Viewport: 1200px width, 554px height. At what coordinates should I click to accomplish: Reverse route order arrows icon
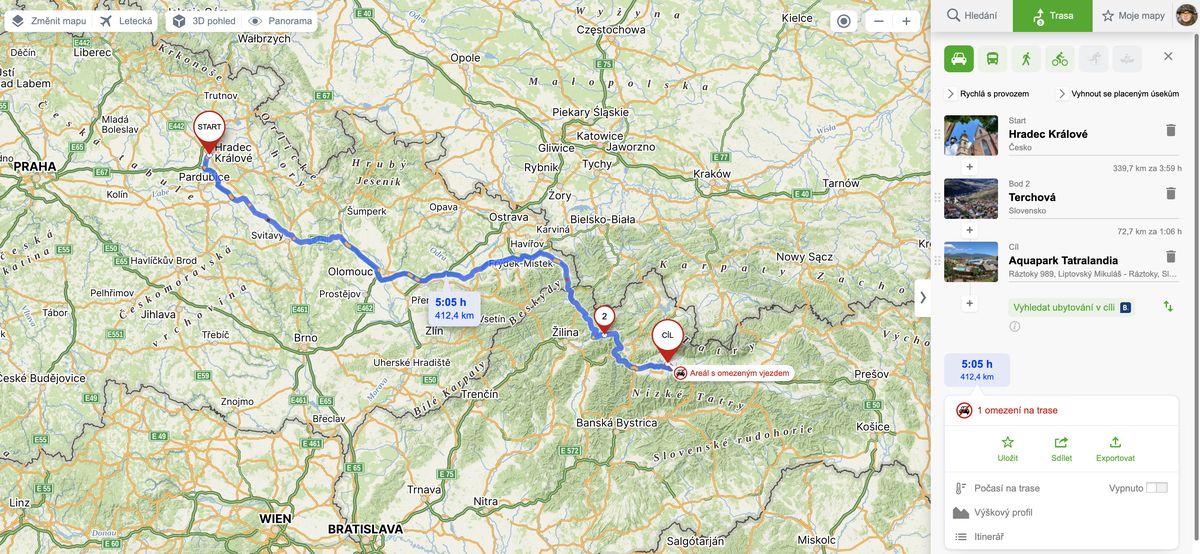[x=1168, y=307]
